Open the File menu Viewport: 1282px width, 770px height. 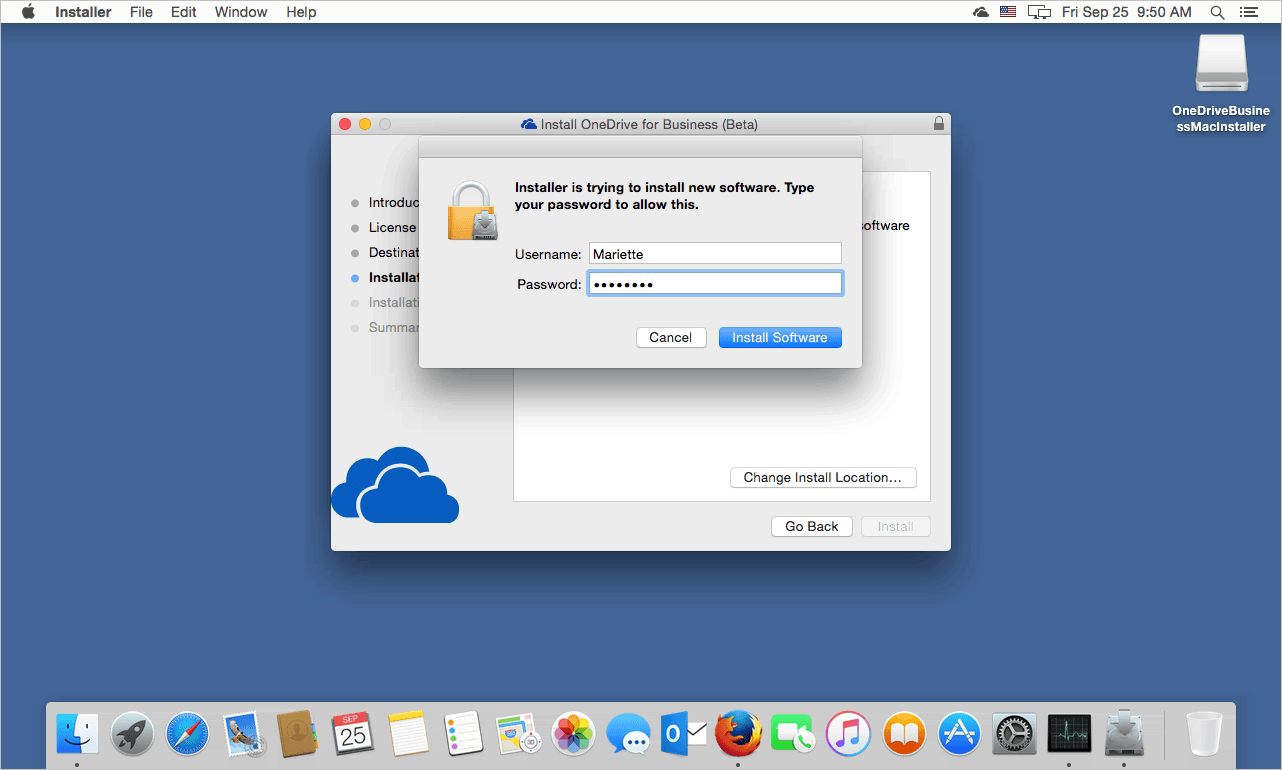pyautogui.click(x=141, y=12)
